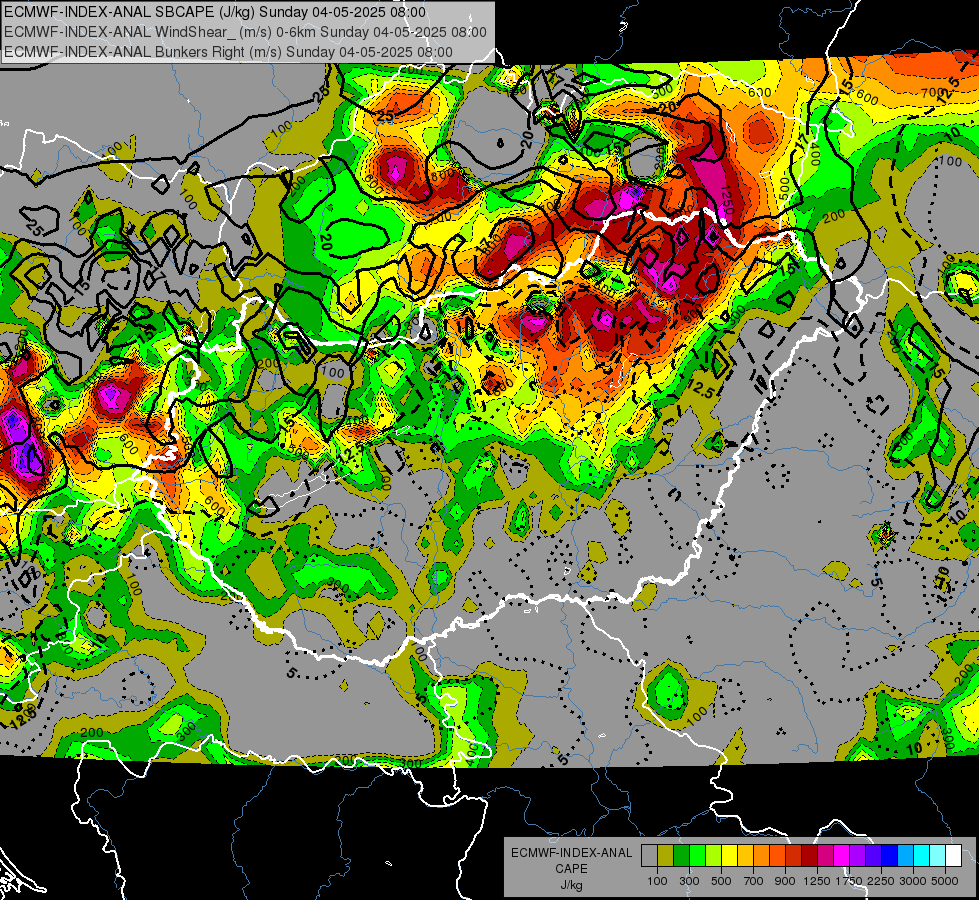
Task: Select the SBCAPE (J/kg) title line
Action: [x=215, y=12]
